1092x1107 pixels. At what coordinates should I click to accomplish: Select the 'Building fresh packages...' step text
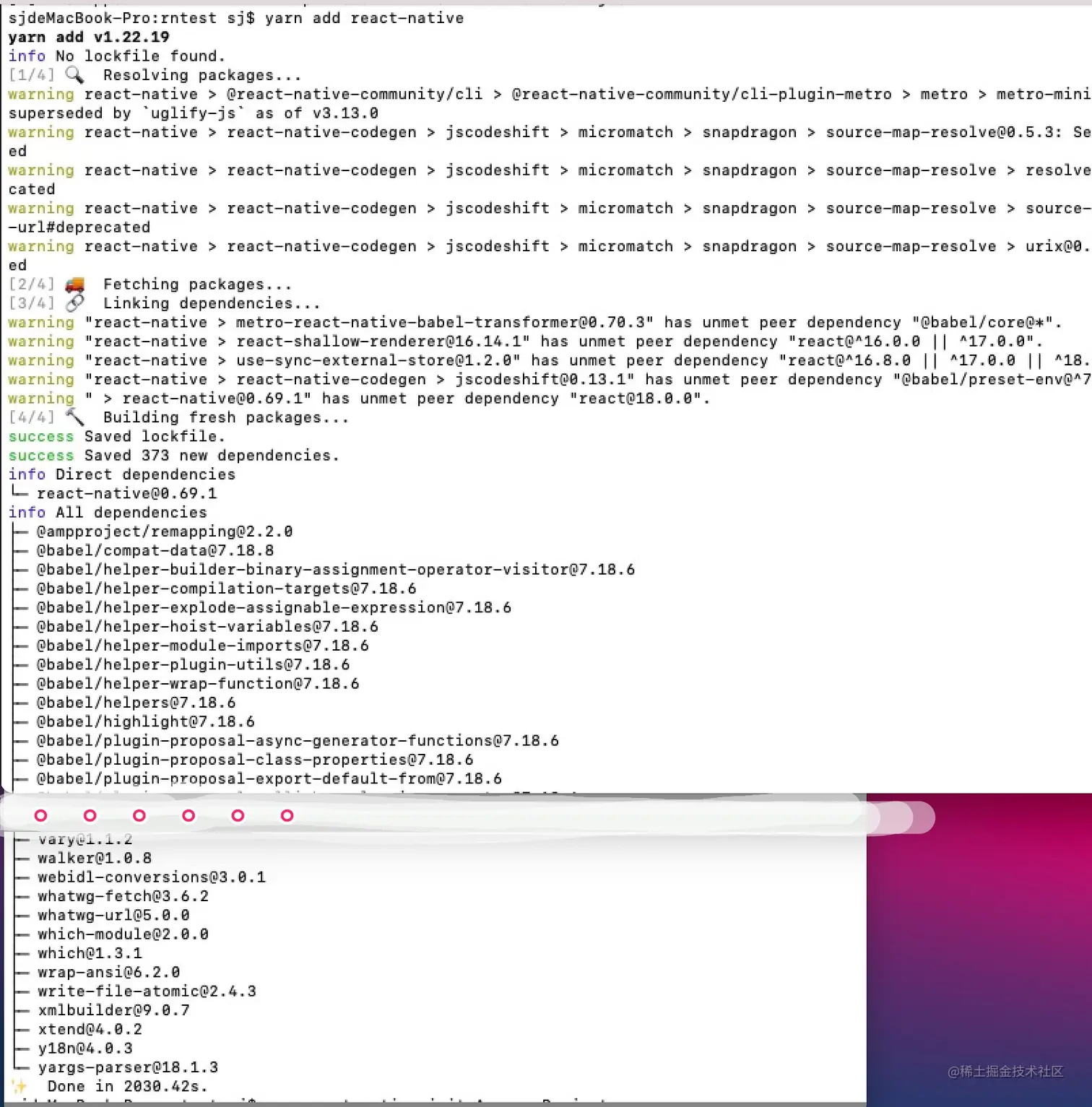point(226,417)
